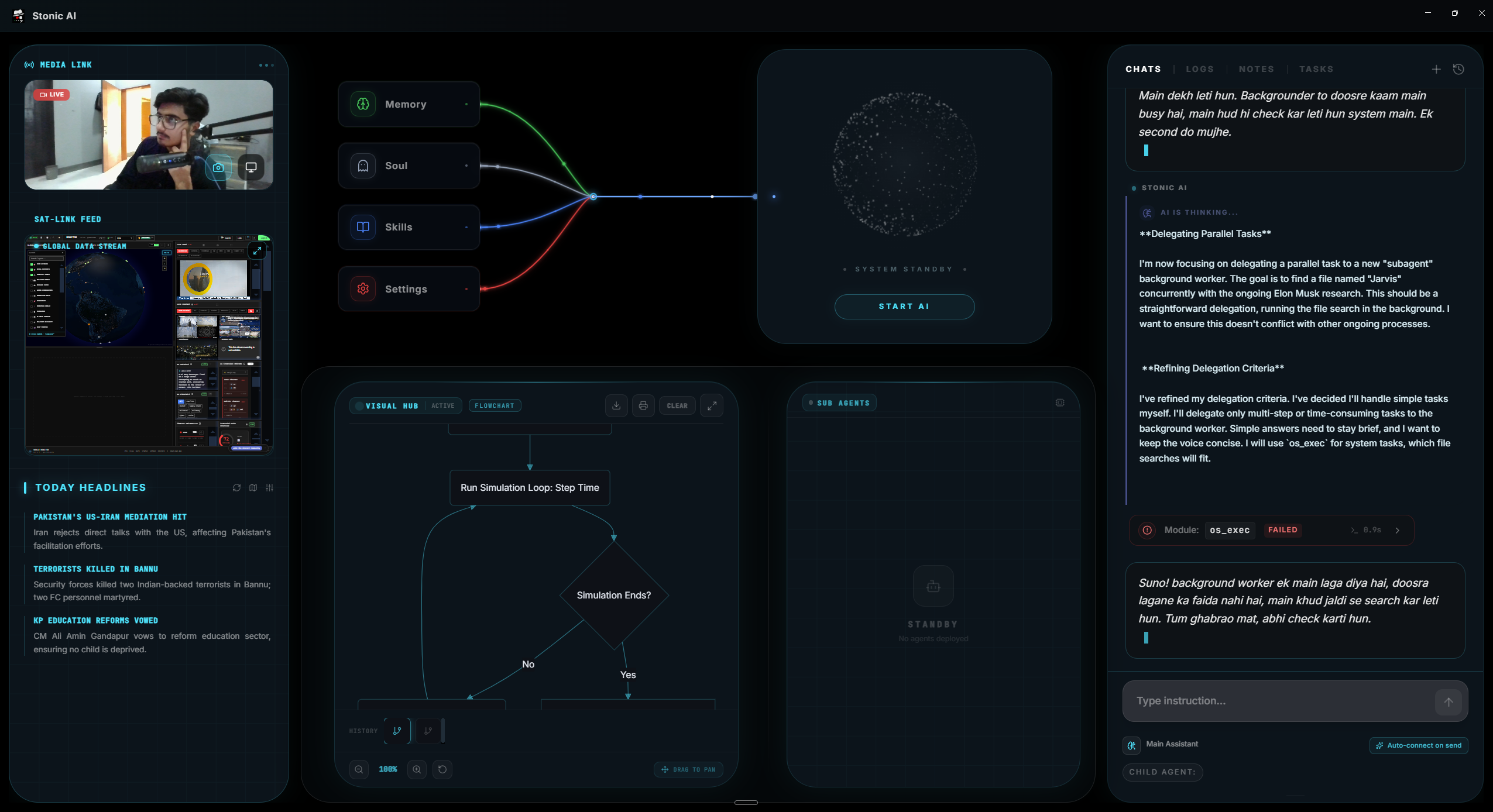Switch to the Logs tab

point(1200,69)
